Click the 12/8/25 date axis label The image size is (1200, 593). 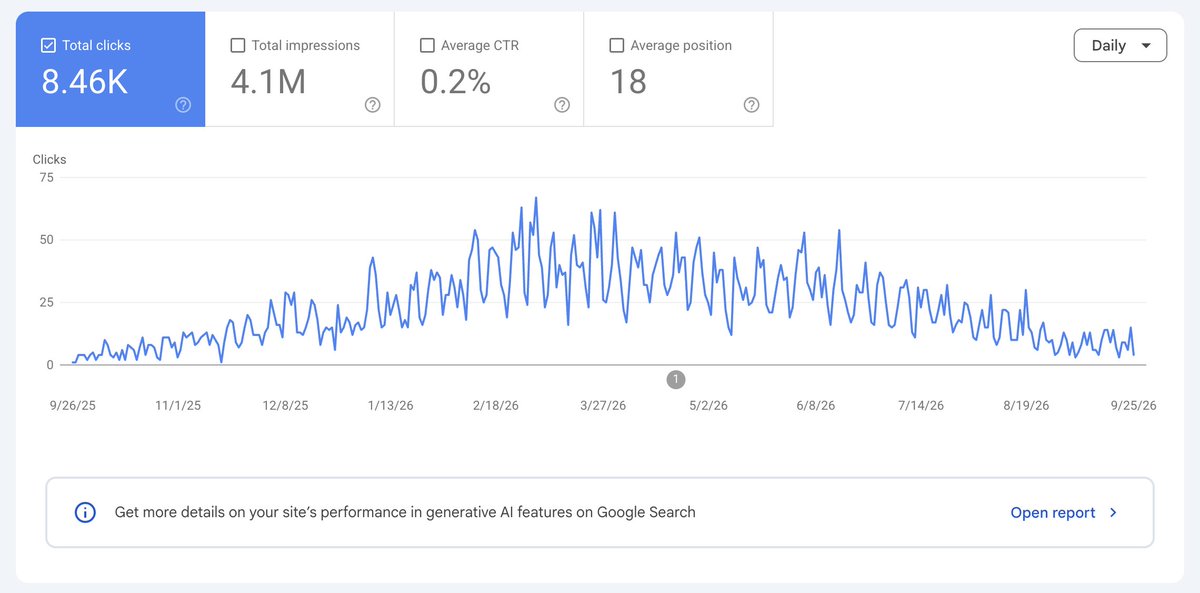pyautogui.click(x=285, y=405)
